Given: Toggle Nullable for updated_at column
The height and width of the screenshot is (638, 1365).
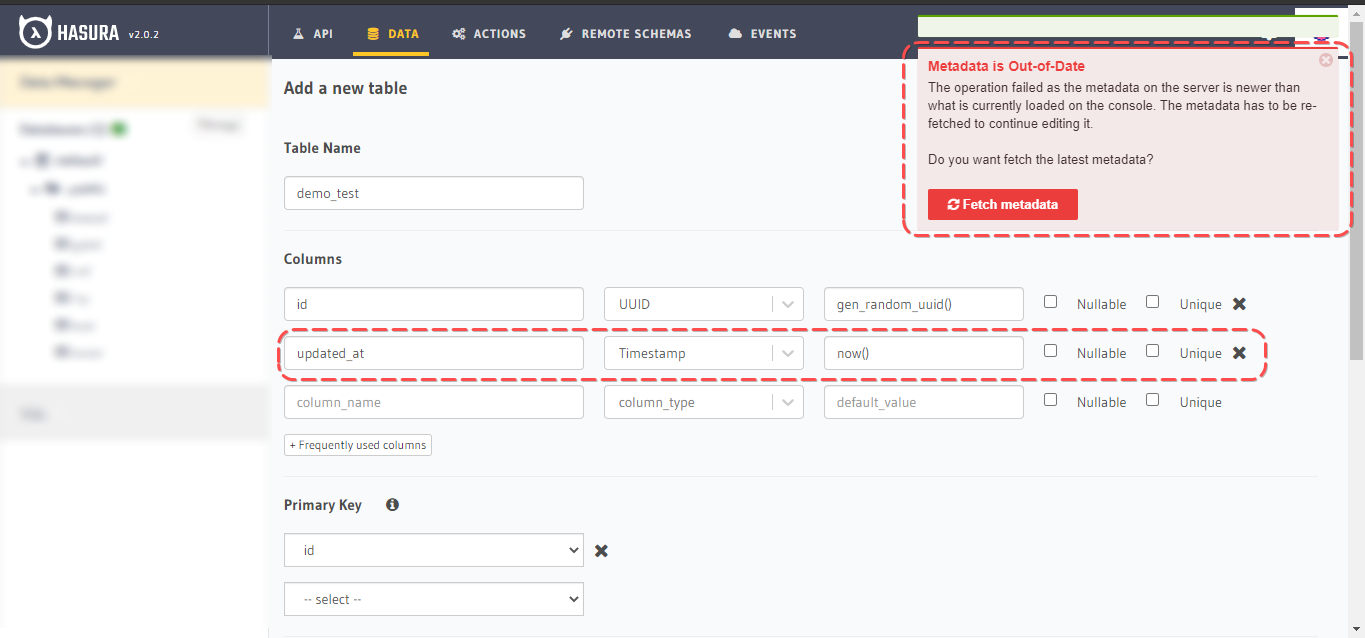Looking at the screenshot, I should 1050,350.
